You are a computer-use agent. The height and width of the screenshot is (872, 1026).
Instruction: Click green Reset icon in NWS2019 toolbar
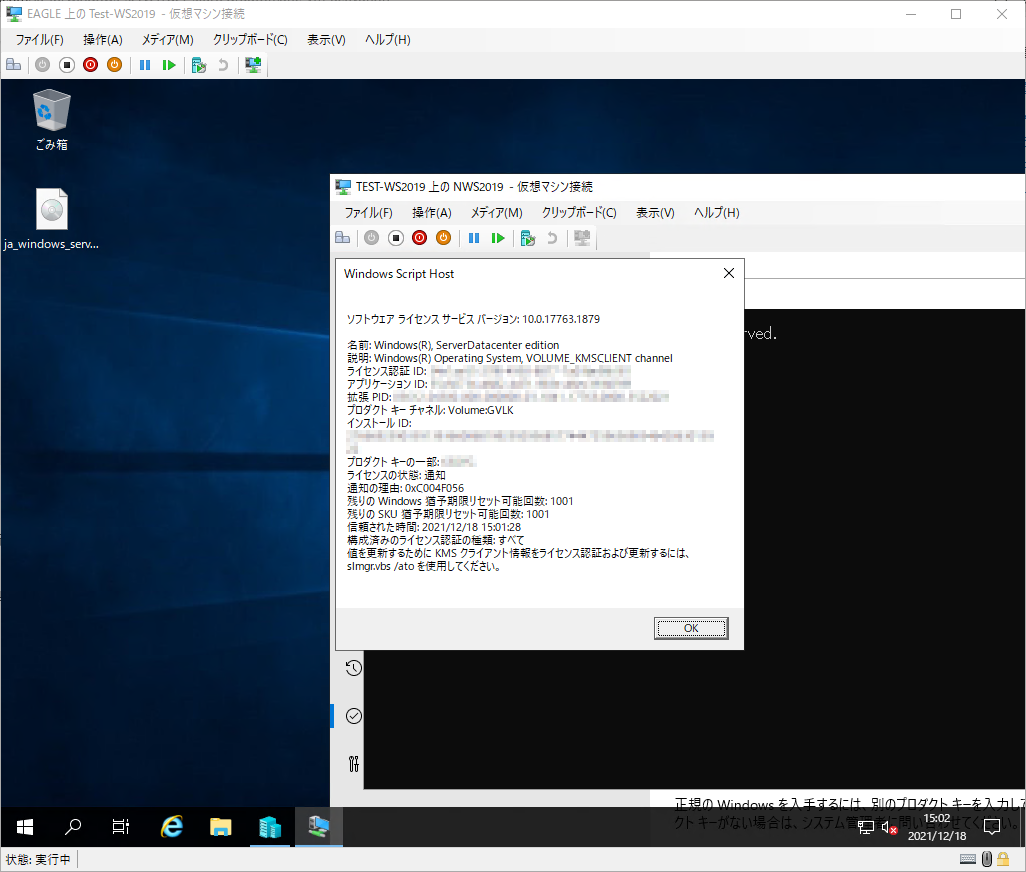498,237
